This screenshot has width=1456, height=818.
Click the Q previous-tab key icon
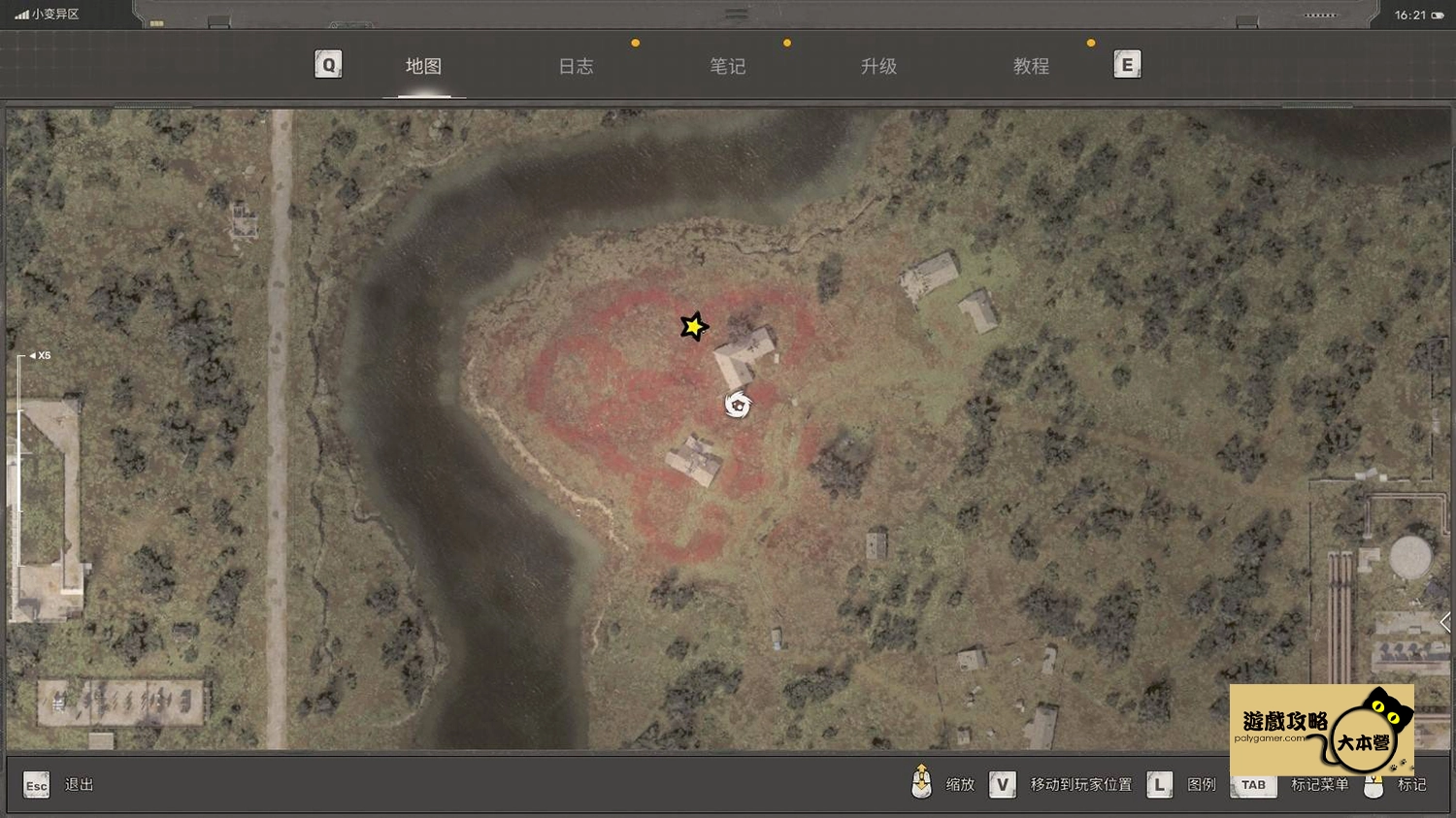tap(328, 65)
